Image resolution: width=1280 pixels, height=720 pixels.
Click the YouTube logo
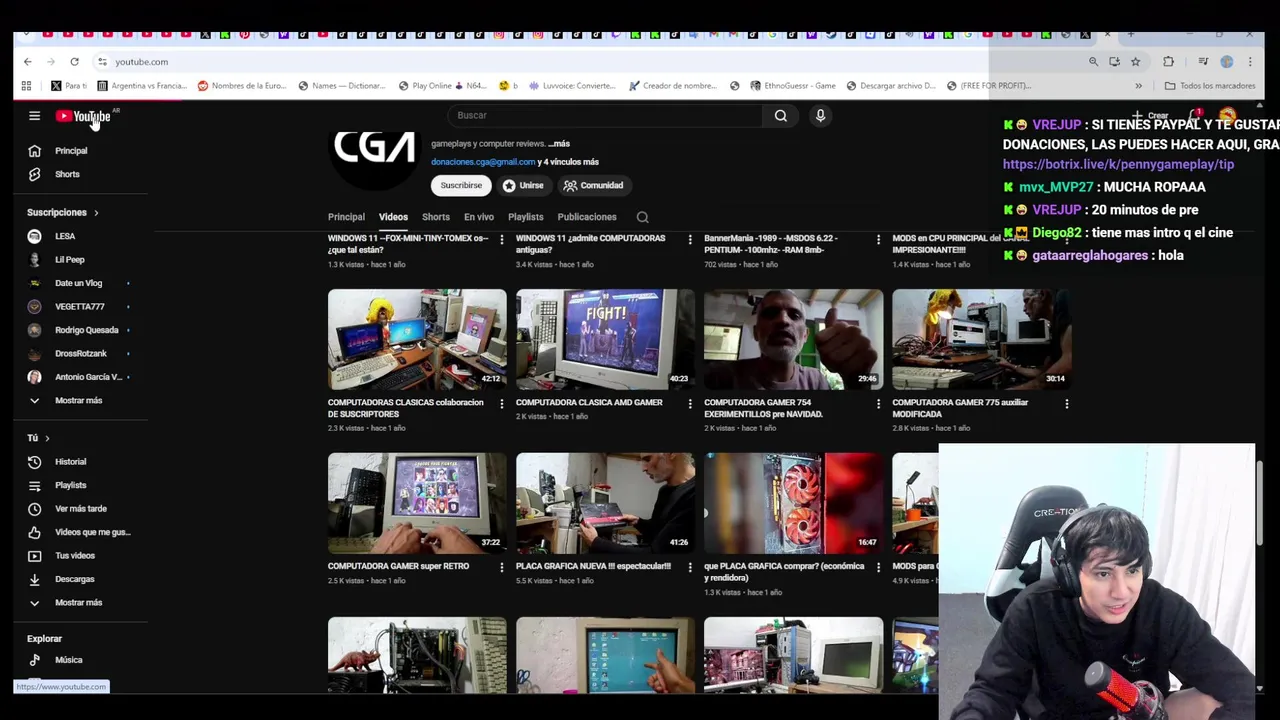click(x=83, y=117)
